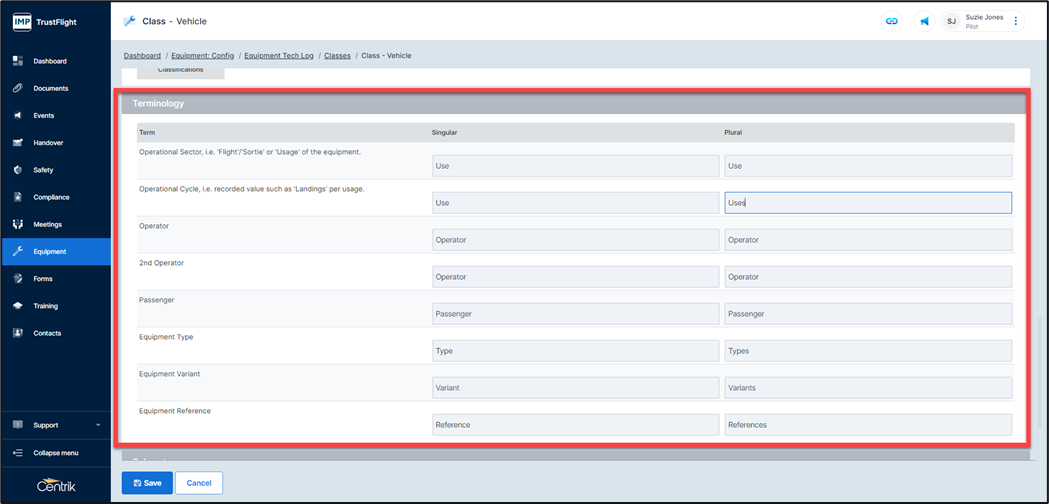Focus the Equipment Type singular field

click(575, 351)
